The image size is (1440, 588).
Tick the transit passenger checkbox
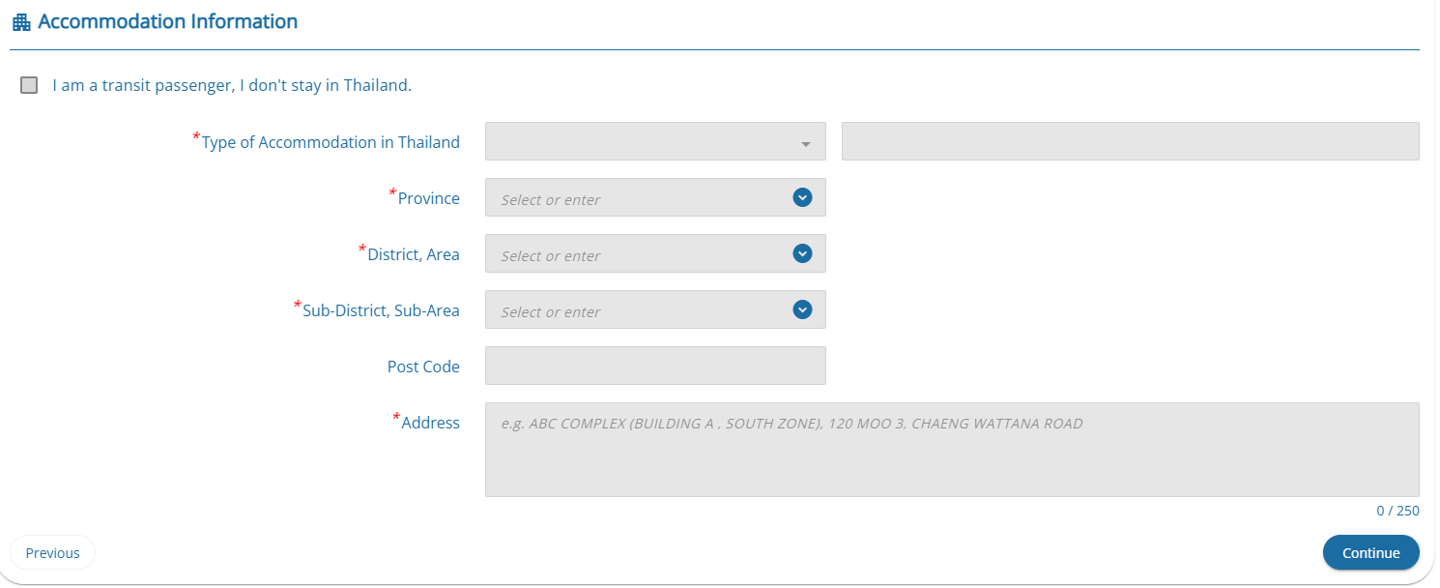[29, 85]
